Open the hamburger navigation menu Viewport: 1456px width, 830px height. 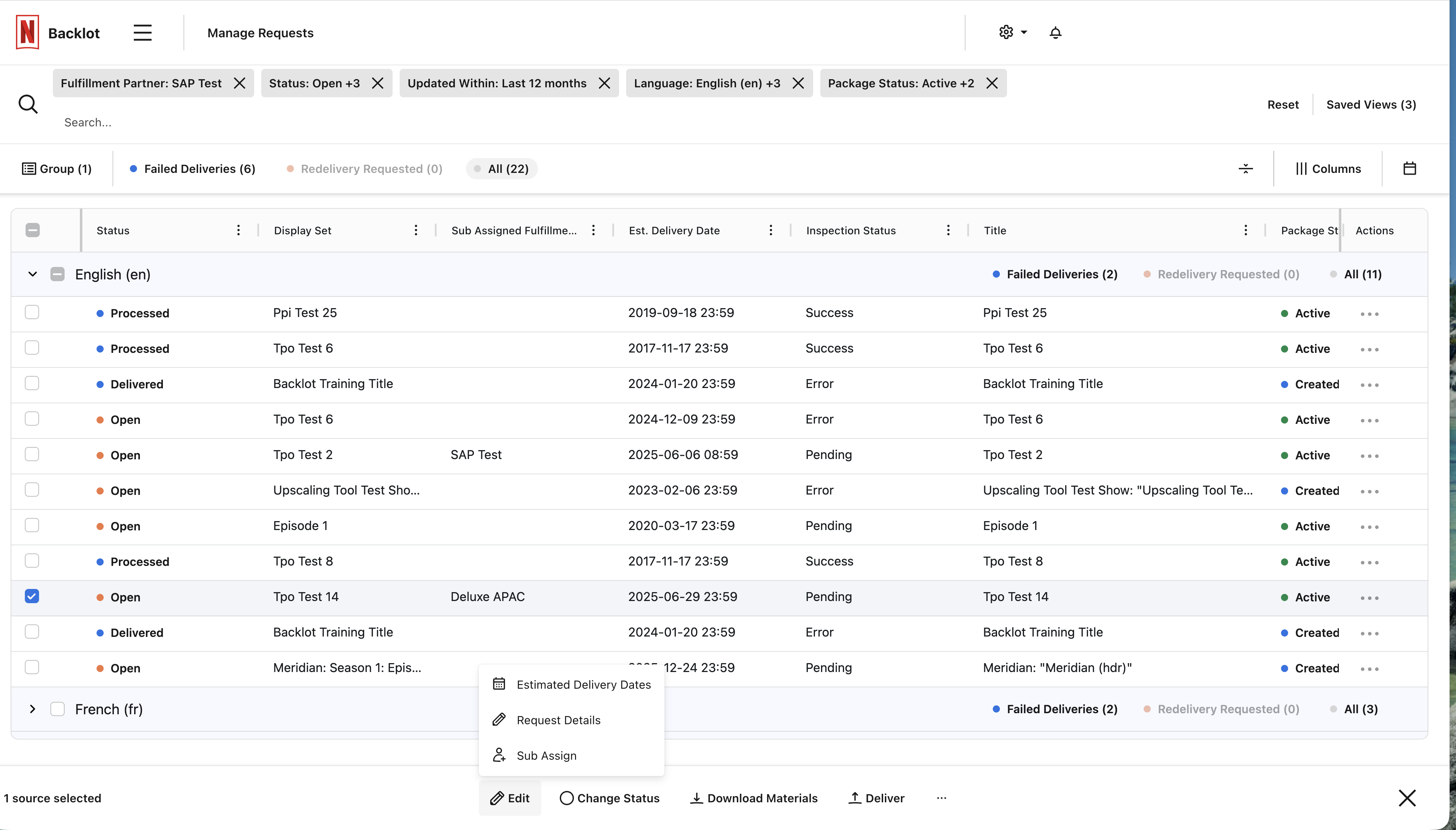[x=142, y=33]
